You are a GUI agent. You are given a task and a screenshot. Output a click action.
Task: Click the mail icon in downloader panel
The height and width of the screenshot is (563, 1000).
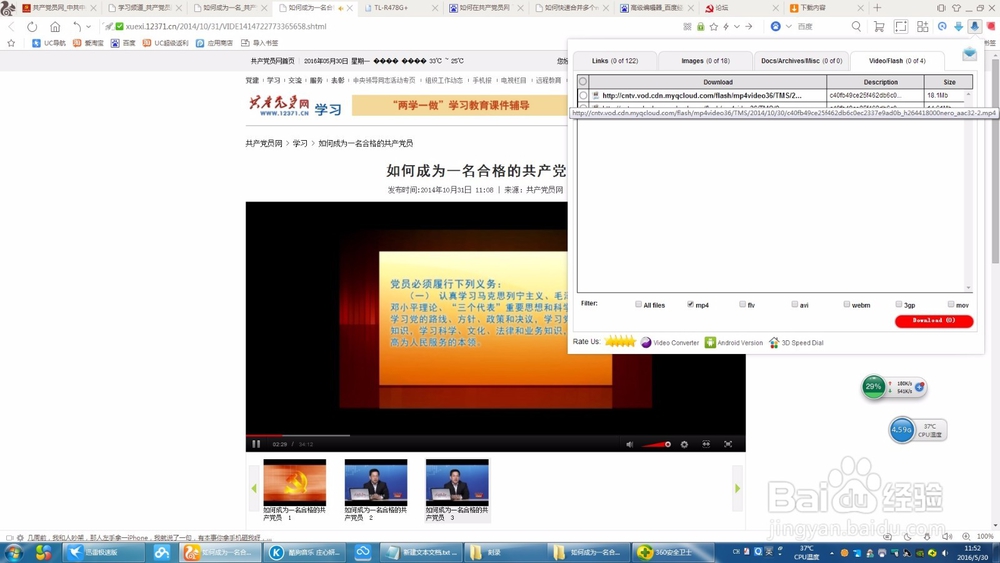969,54
